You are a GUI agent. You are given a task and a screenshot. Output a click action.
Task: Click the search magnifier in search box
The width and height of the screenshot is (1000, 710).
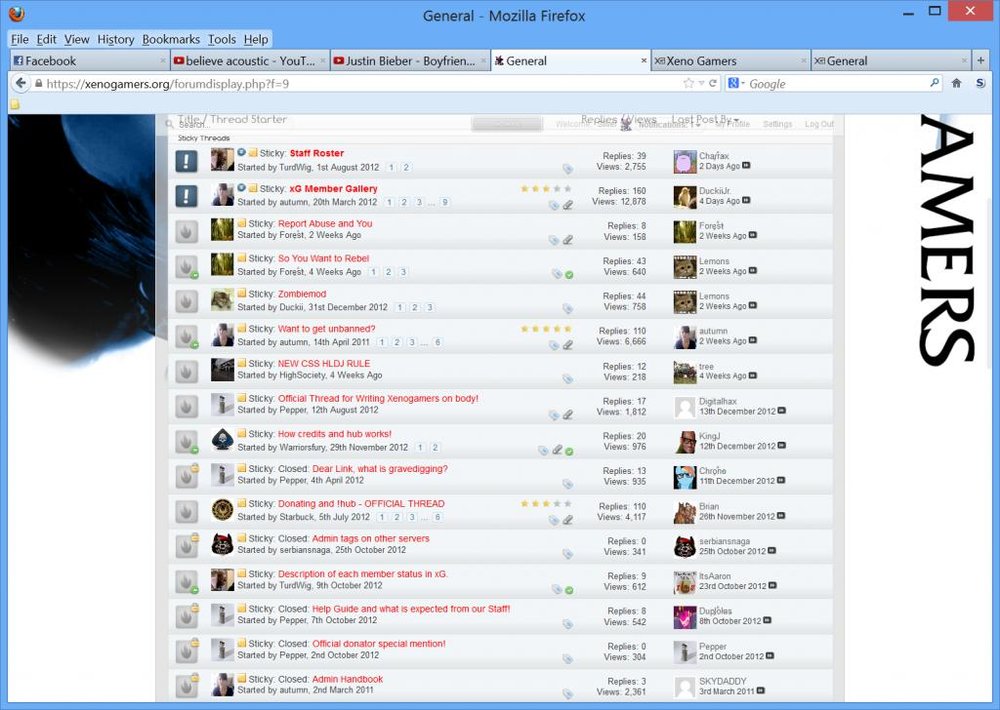934,82
